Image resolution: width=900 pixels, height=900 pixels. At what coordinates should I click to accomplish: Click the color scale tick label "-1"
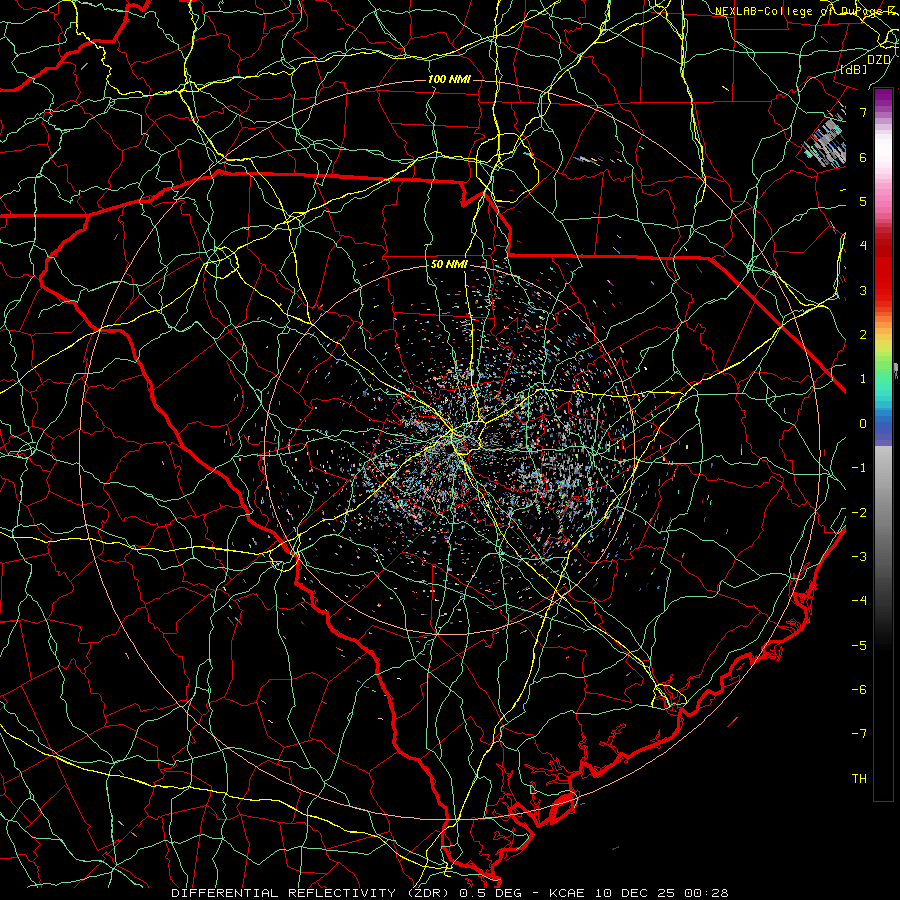point(859,468)
